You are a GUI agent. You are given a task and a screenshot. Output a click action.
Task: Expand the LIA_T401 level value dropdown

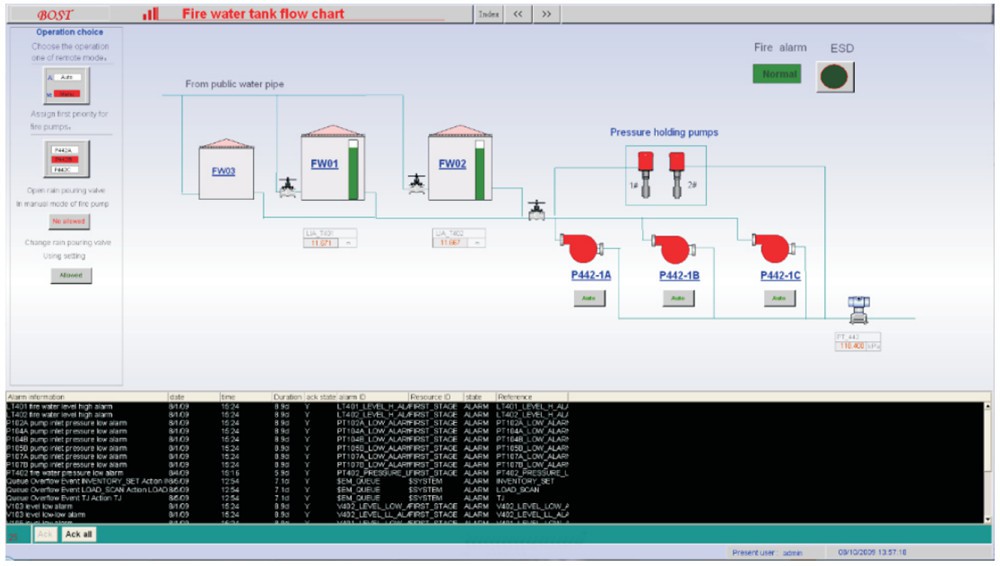pos(350,243)
